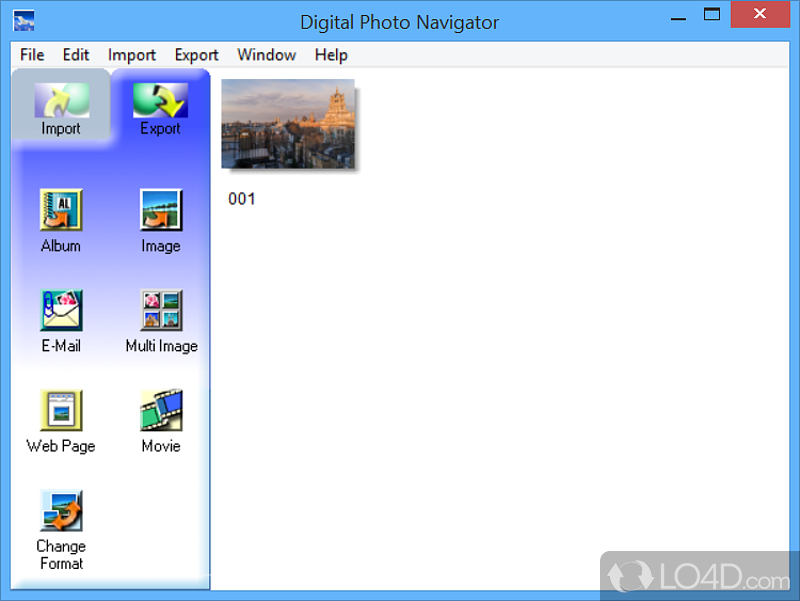Screen dimensions: 800x601
Task: Switch to the Export tab
Action: [x=160, y=108]
